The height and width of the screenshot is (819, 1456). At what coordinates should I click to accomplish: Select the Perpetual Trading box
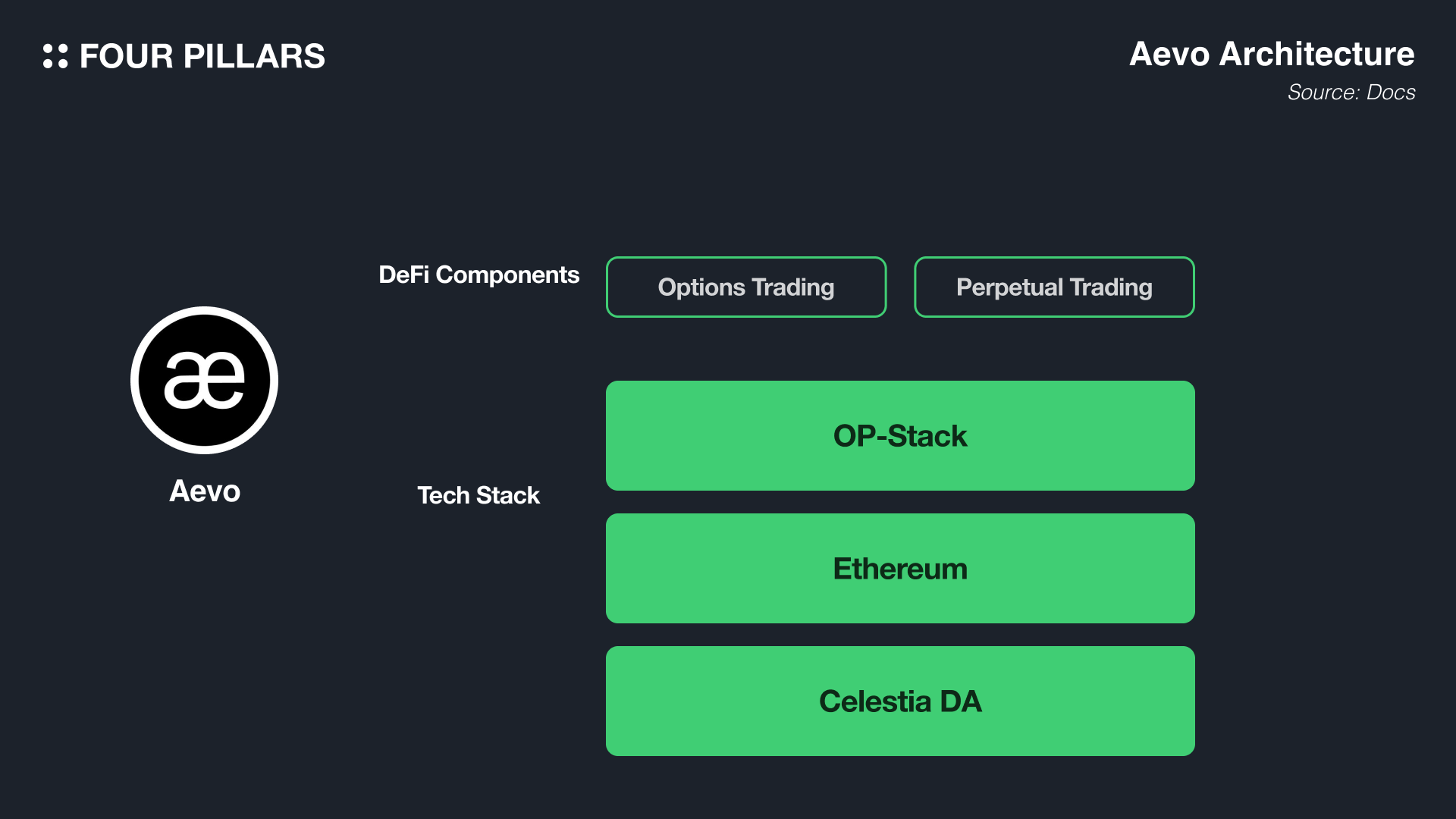pos(1054,287)
